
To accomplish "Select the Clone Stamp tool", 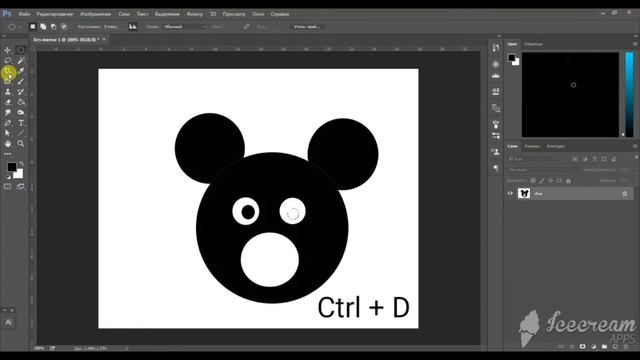I will (x=7, y=91).
